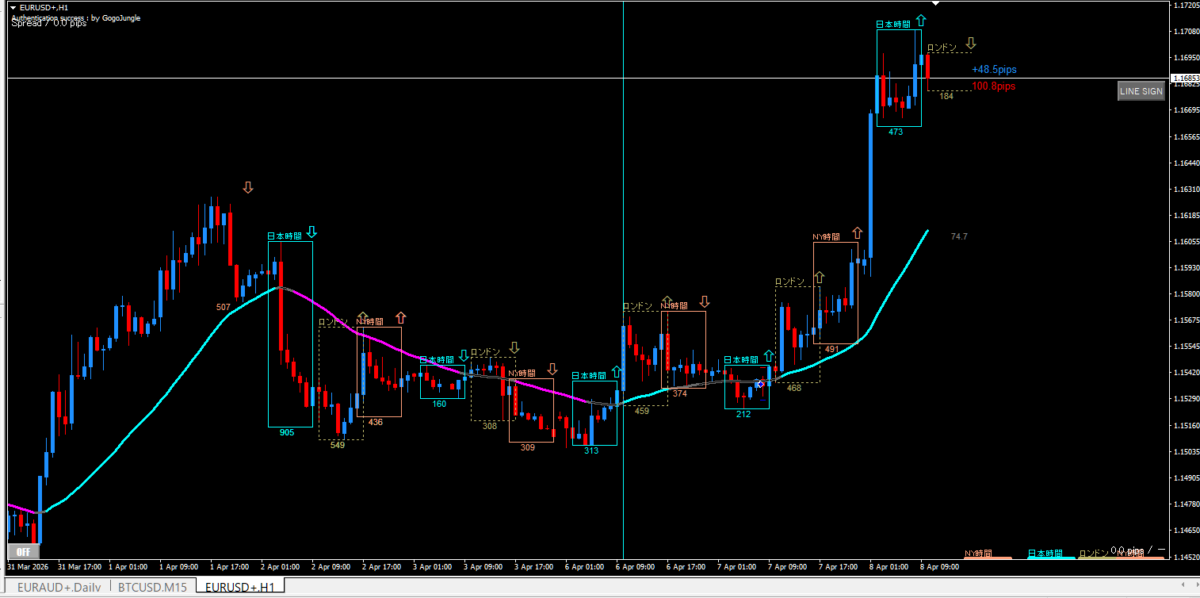
Task: Click the orange down arrow above the 309 box
Action: tap(552, 369)
